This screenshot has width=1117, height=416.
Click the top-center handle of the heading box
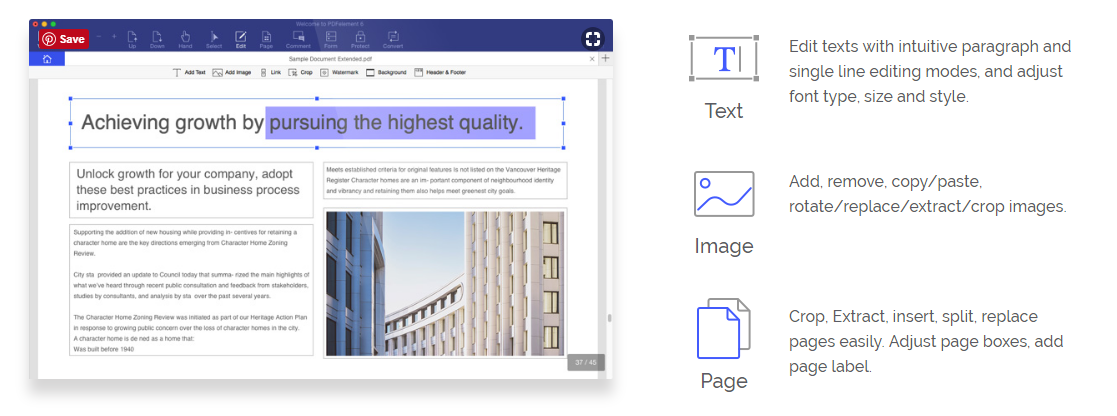point(317,99)
